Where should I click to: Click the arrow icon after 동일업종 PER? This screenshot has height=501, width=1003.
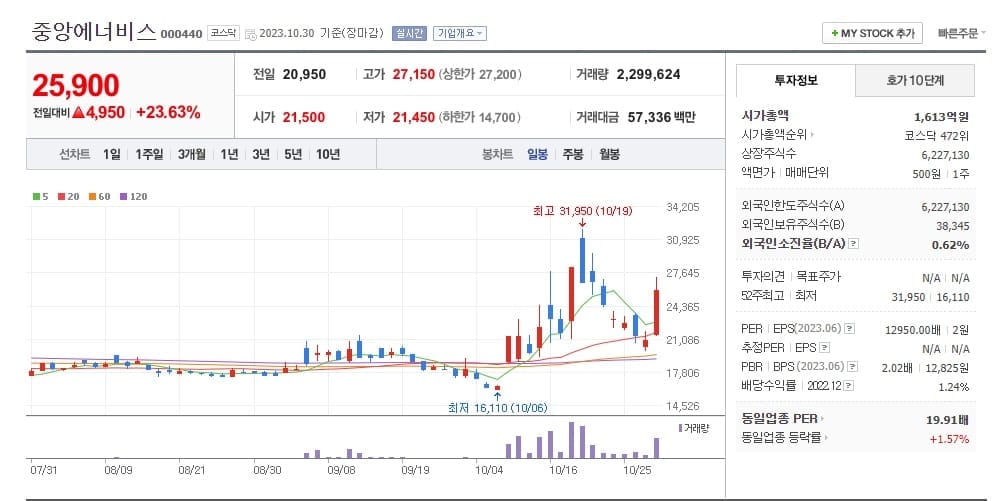point(822,419)
